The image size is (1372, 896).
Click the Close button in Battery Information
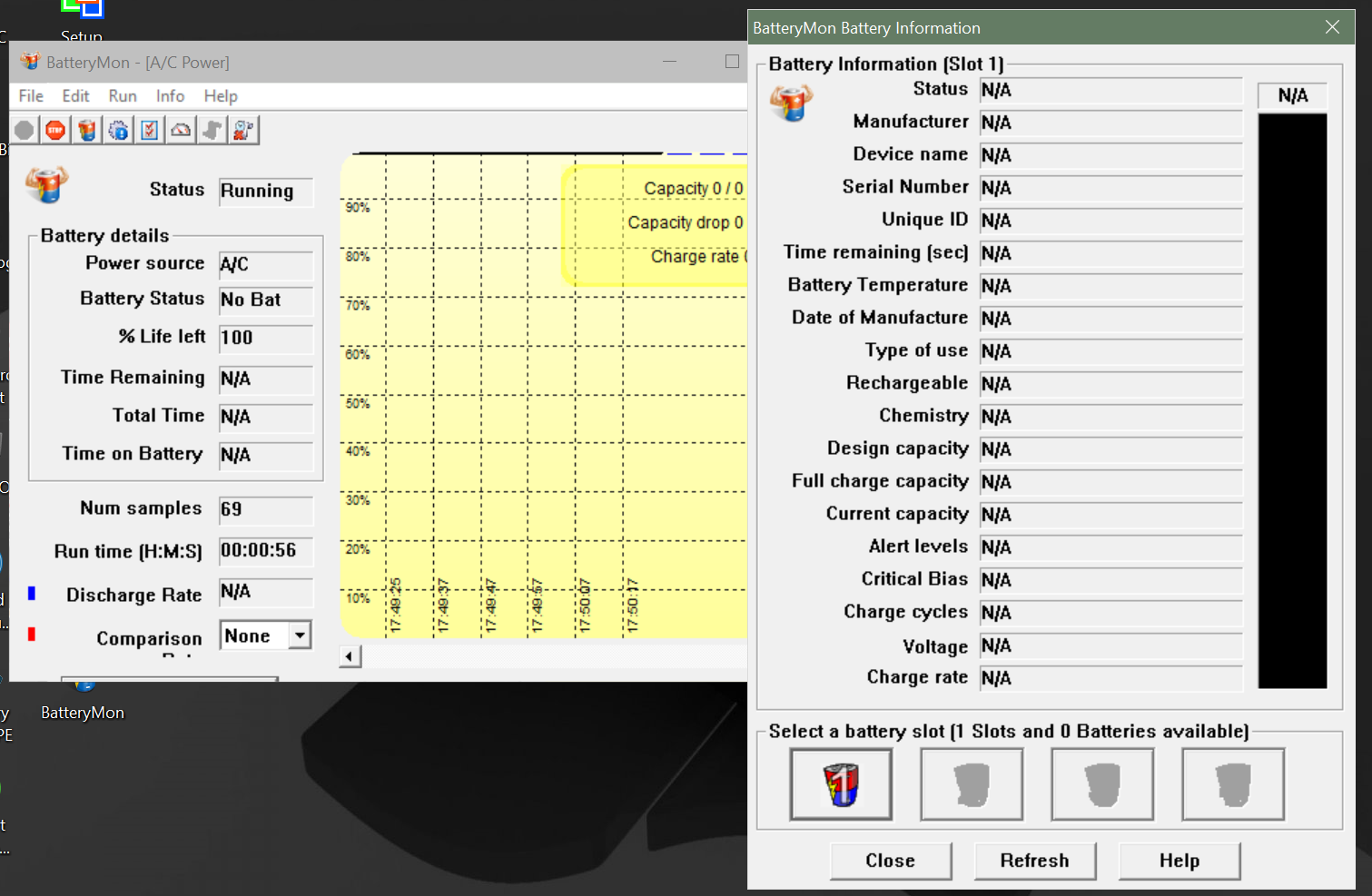point(891,861)
